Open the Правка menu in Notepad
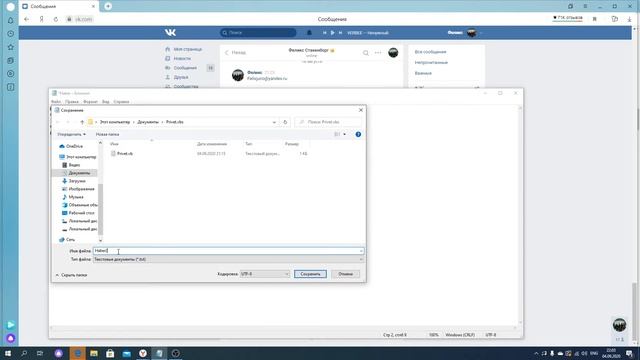 click(x=72, y=102)
